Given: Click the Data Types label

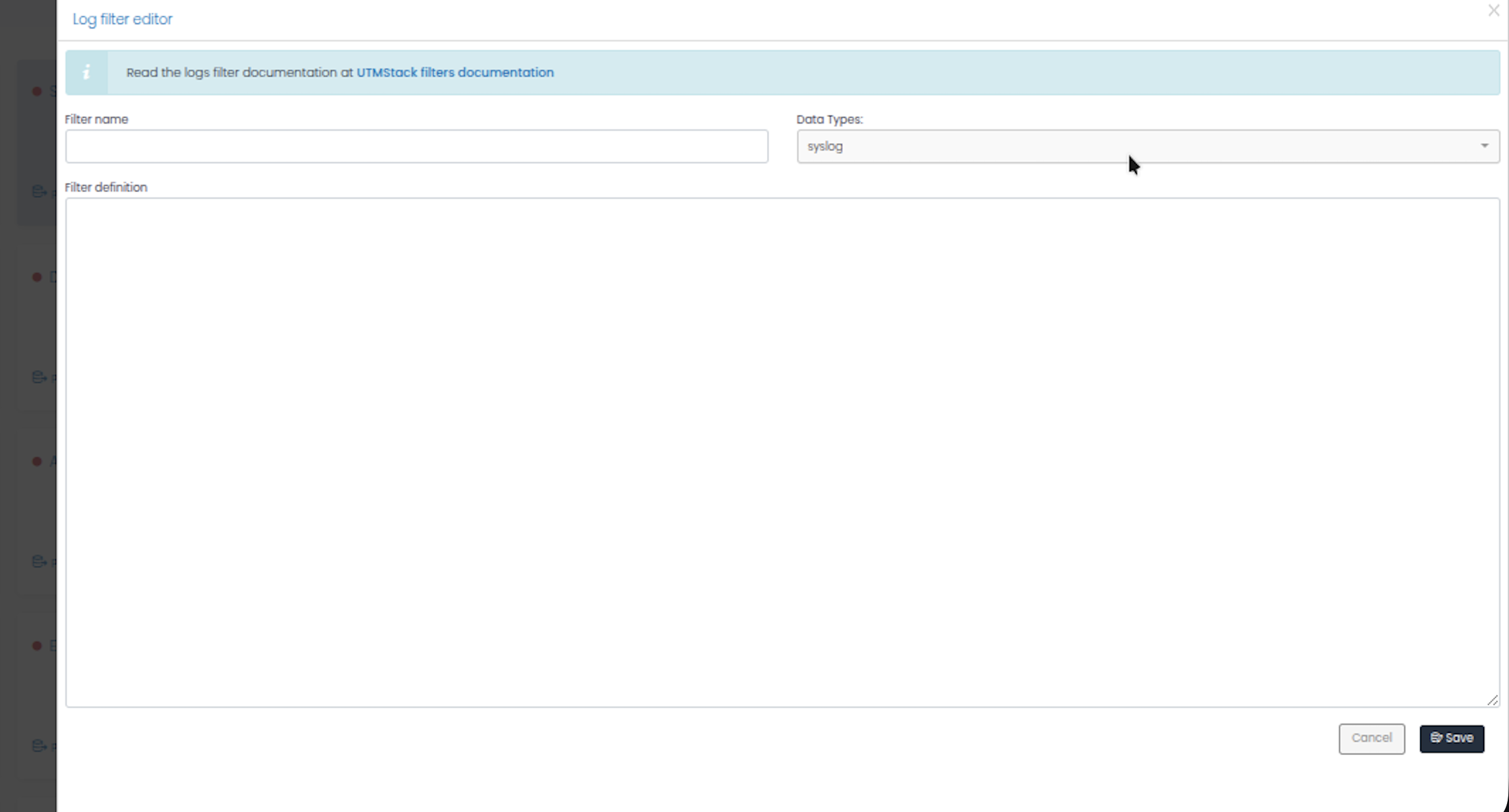Looking at the screenshot, I should [829, 119].
